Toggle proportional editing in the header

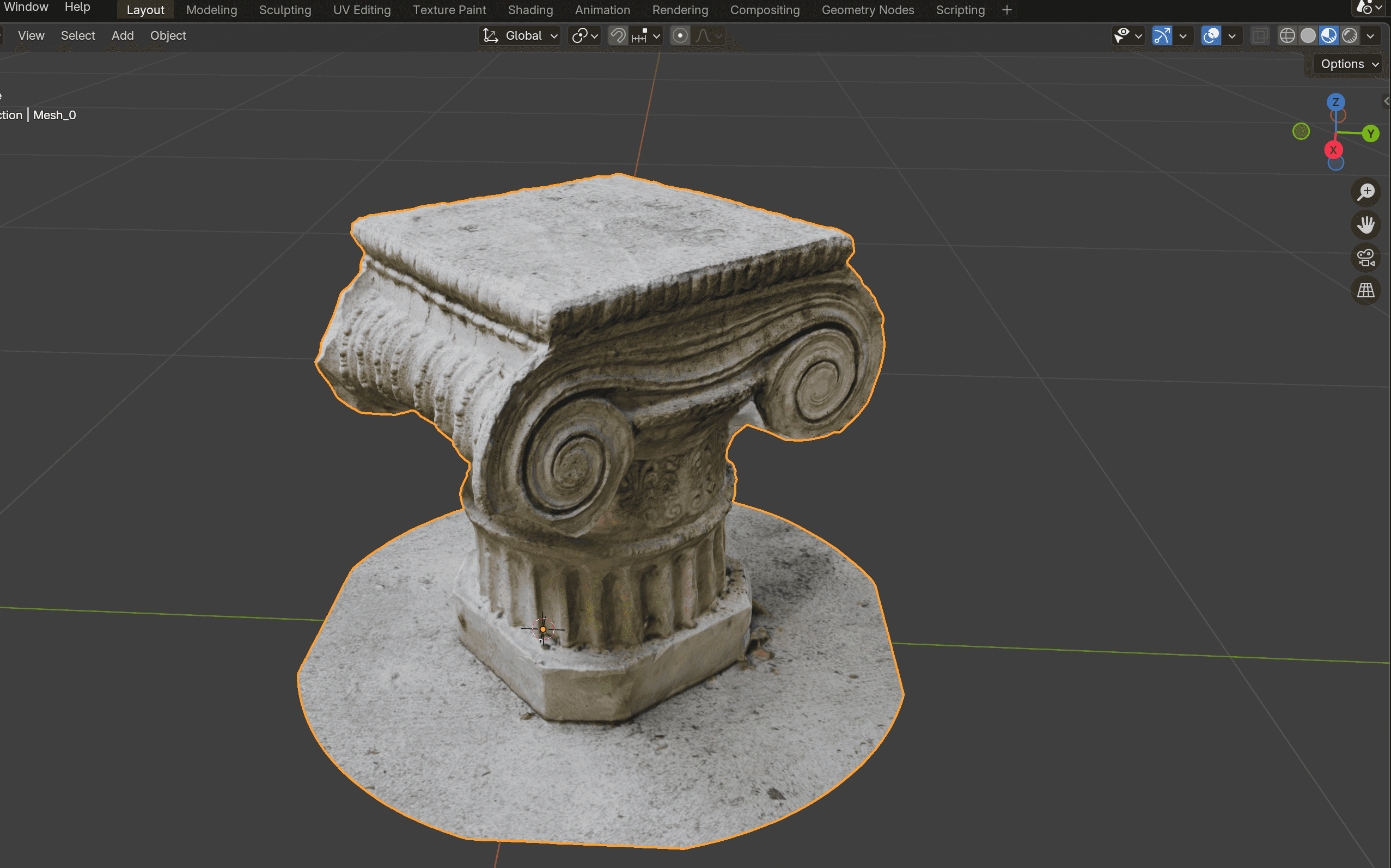(680, 35)
